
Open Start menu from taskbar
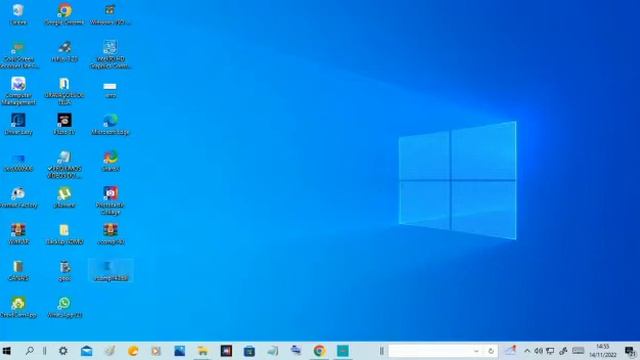7,351
